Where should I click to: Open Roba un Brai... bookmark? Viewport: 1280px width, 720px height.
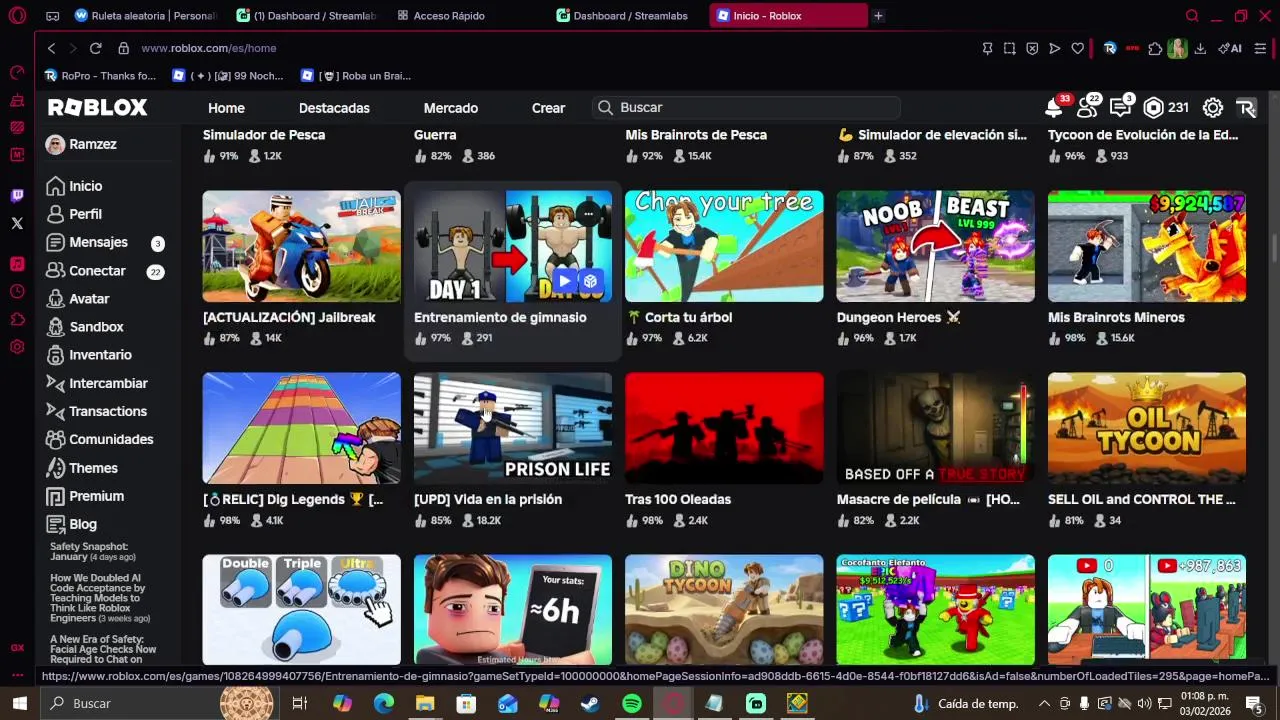(356, 76)
